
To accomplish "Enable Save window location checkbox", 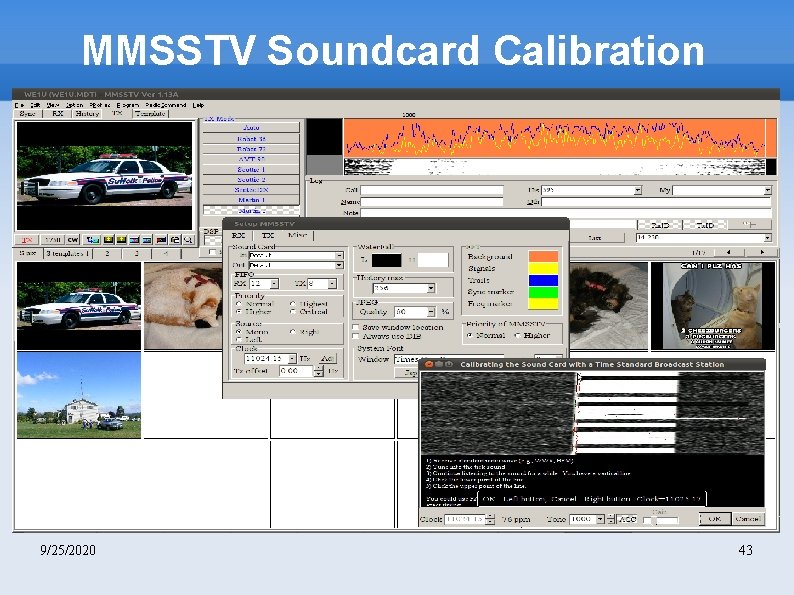I will click(355, 328).
